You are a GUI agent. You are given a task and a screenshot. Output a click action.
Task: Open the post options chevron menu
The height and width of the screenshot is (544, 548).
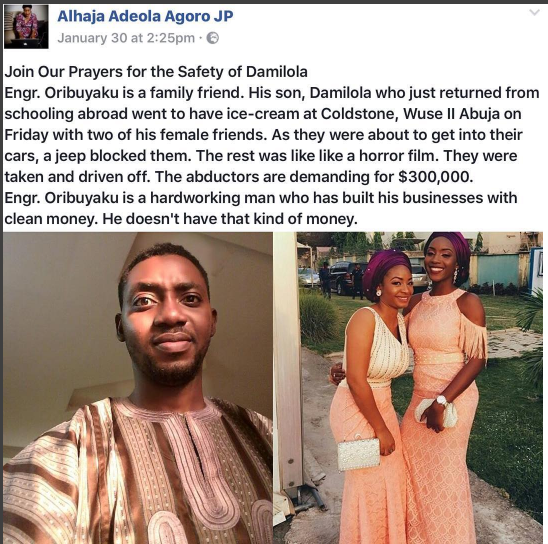534,13
